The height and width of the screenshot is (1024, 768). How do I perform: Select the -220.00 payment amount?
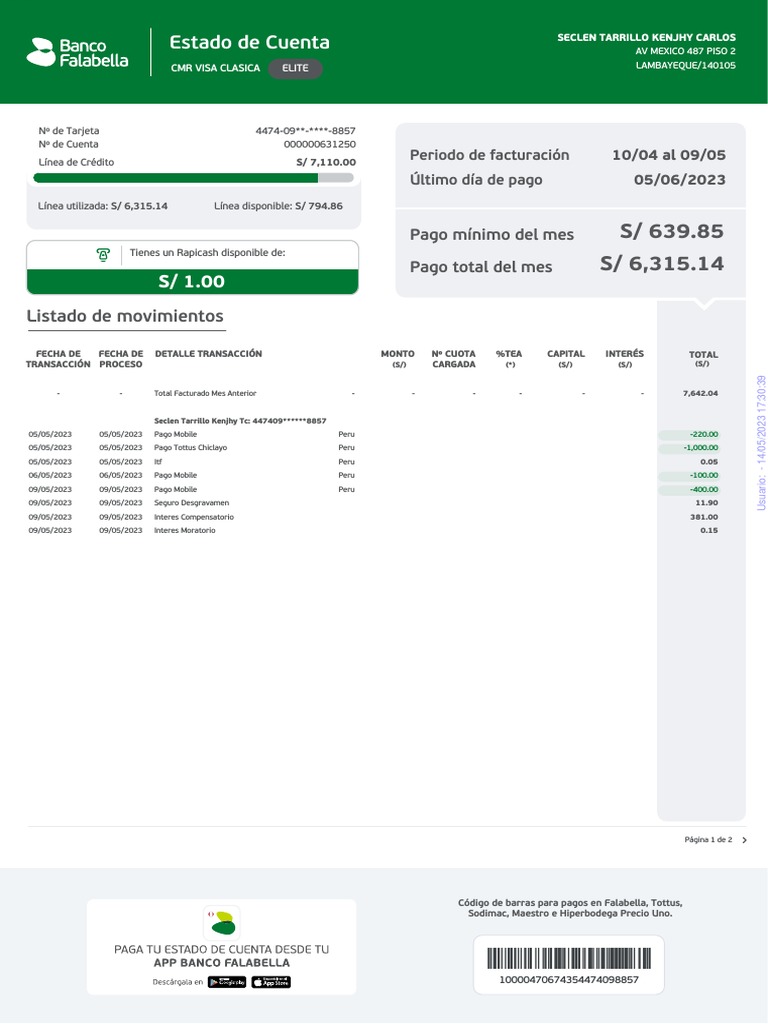tap(703, 434)
